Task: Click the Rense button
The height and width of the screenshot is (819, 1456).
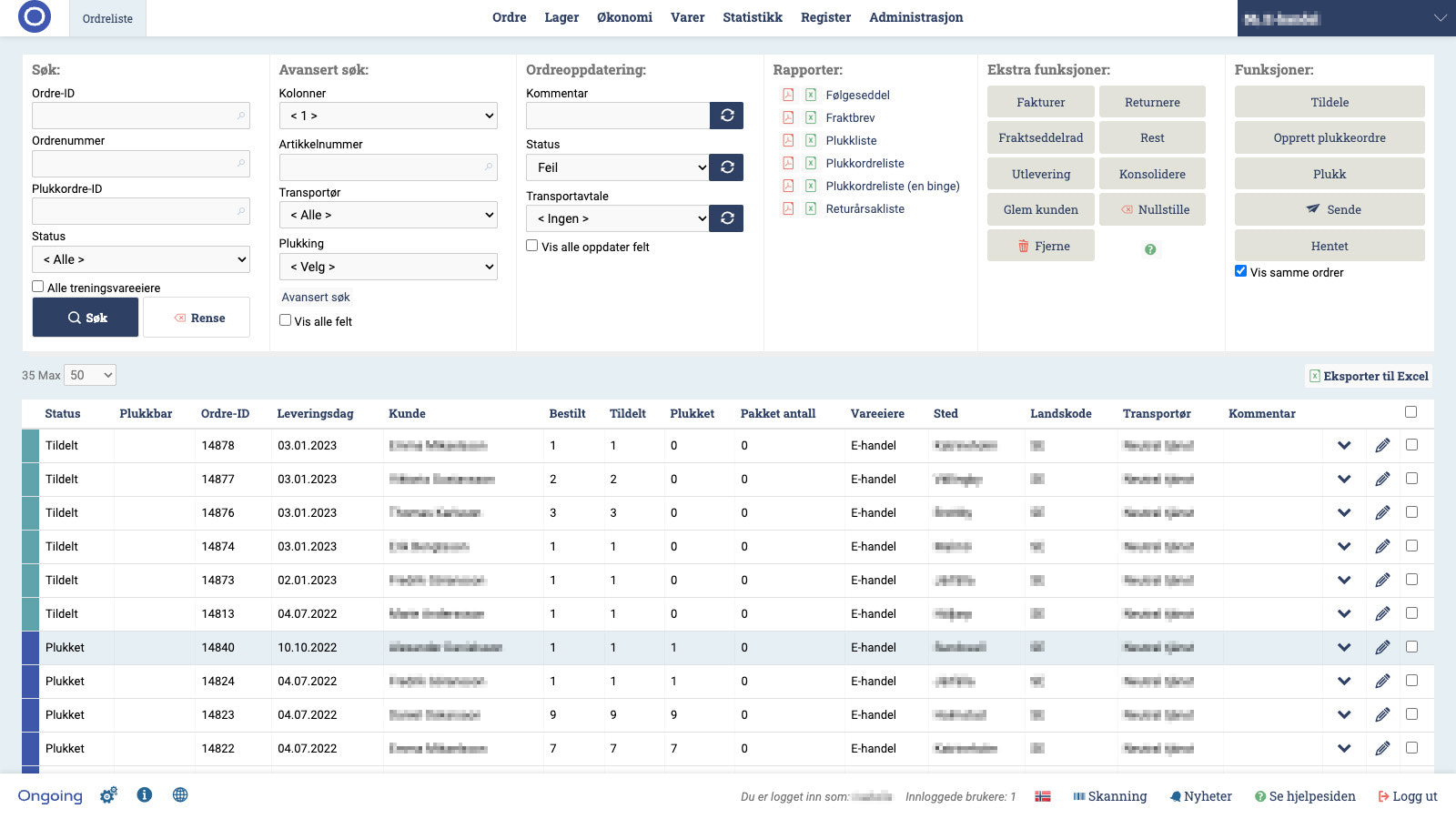Action: [x=197, y=318]
